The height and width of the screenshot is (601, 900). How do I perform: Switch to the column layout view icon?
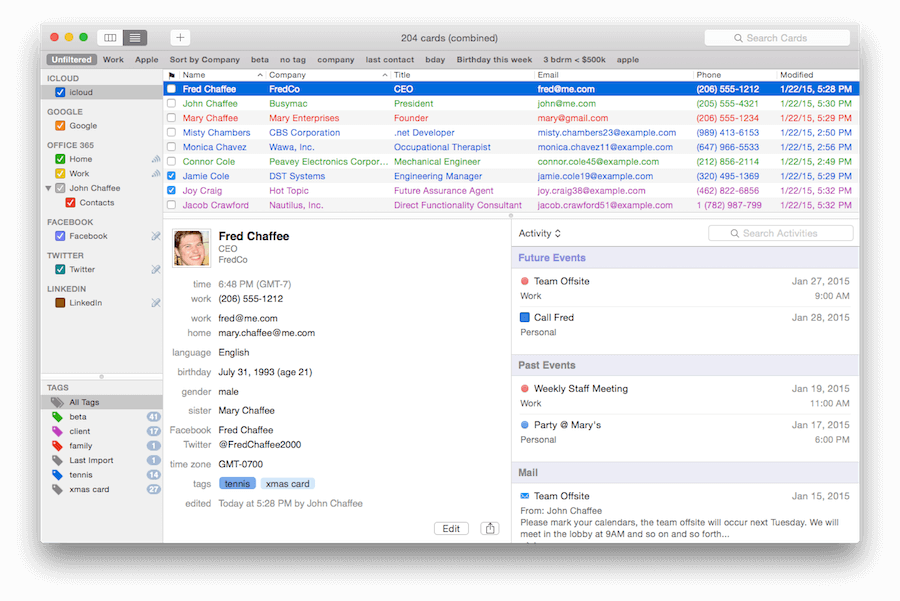tap(110, 38)
